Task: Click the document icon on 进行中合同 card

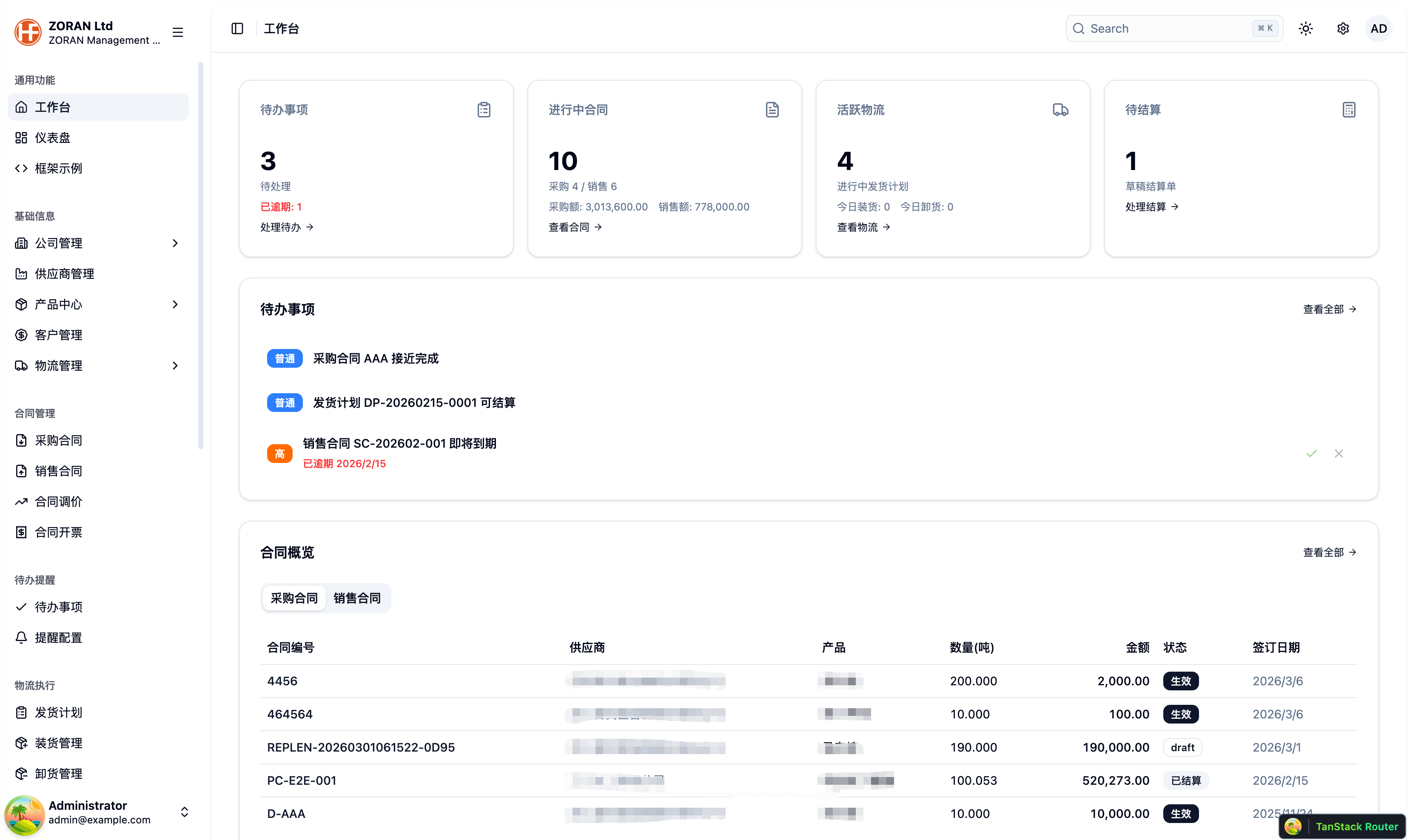Action: [772, 109]
